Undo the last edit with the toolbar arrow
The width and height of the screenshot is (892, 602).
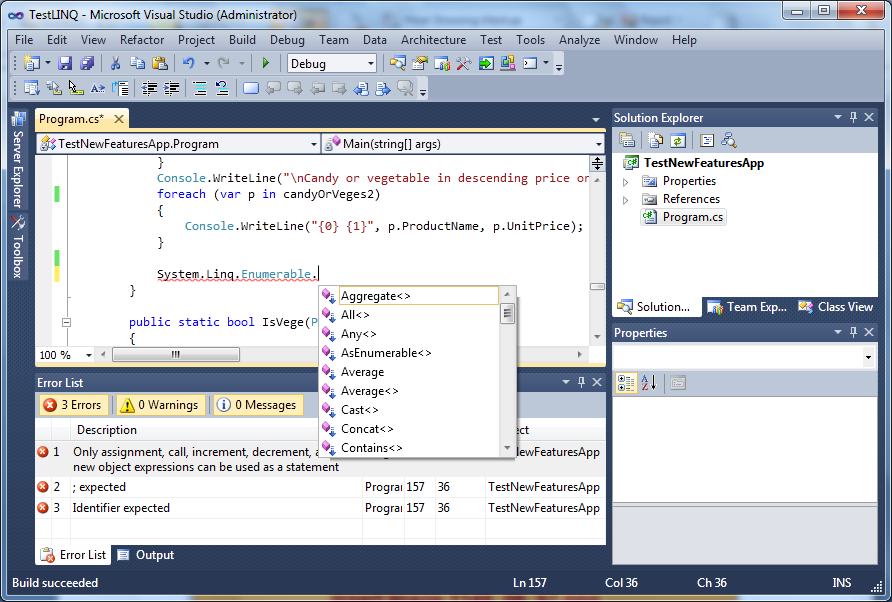(188, 63)
